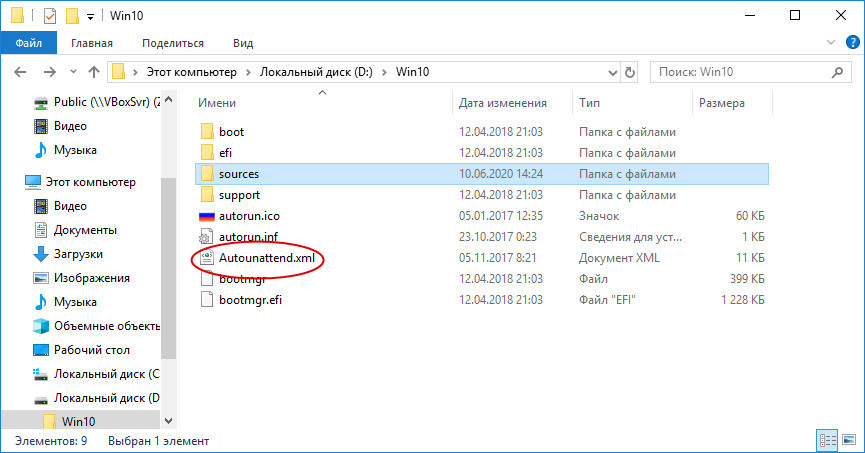Screen dimensions: 865x453
Task: Click navigation pane scroll down arrow
Action: [x=169, y=421]
